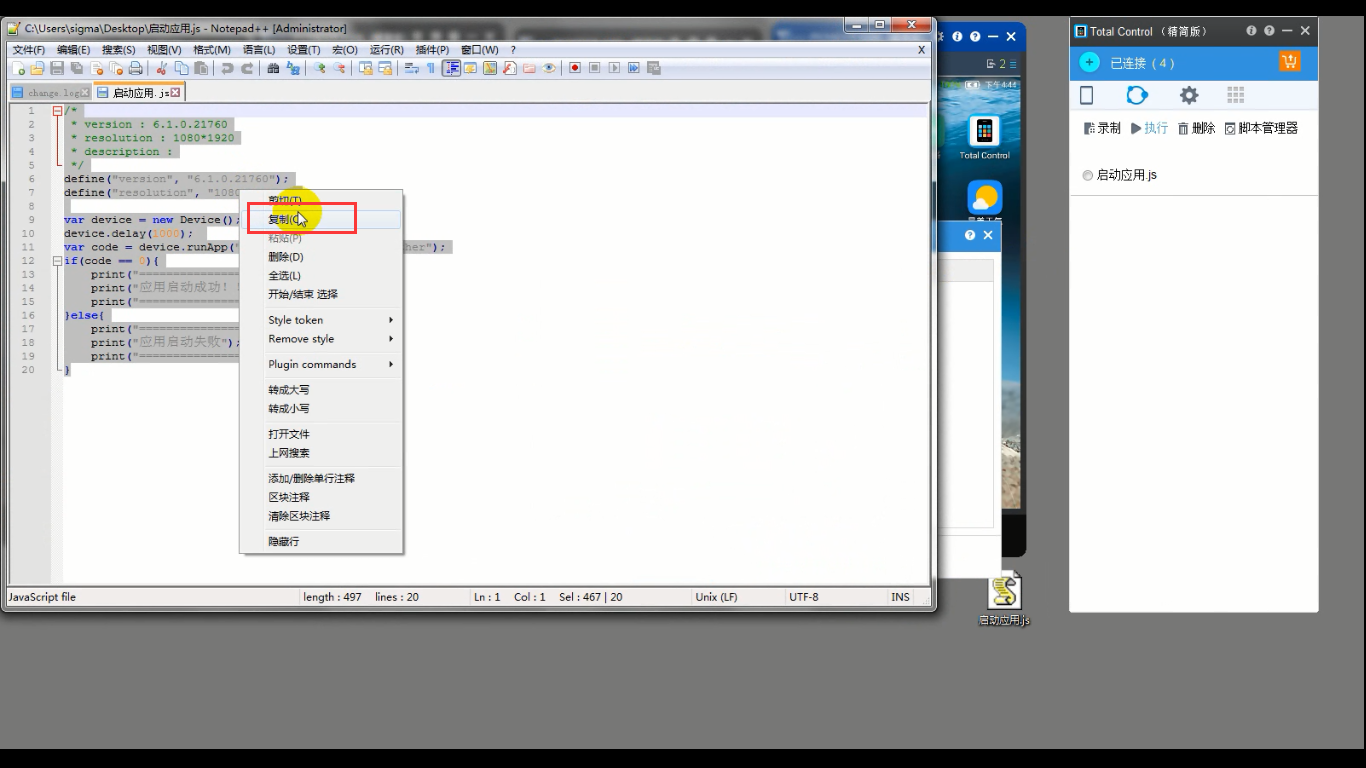Choose 开始/结束 选择 in the context menu
The height and width of the screenshot is (768, 1366).
pos(321,294)
